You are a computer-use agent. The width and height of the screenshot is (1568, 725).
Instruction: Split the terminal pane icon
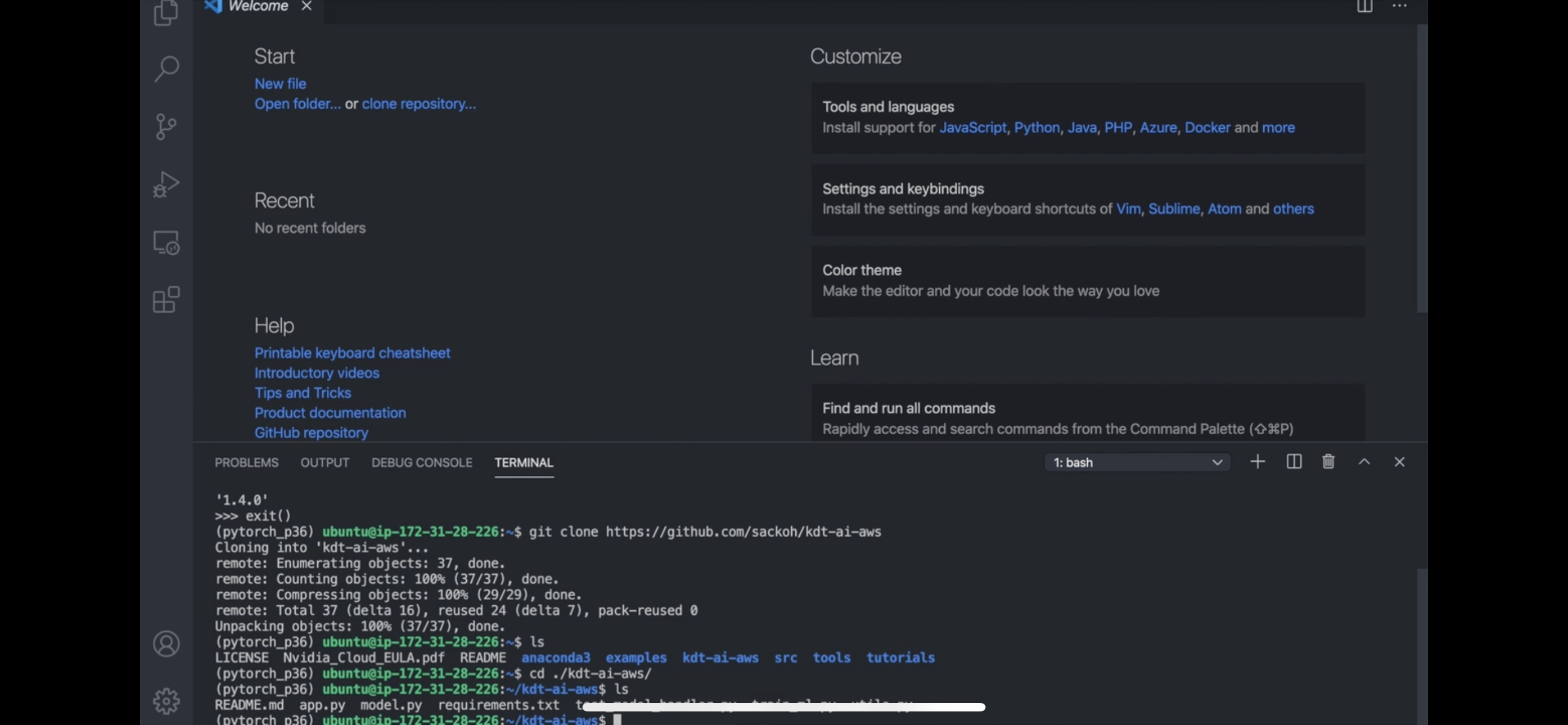[x=1294, y=462]
